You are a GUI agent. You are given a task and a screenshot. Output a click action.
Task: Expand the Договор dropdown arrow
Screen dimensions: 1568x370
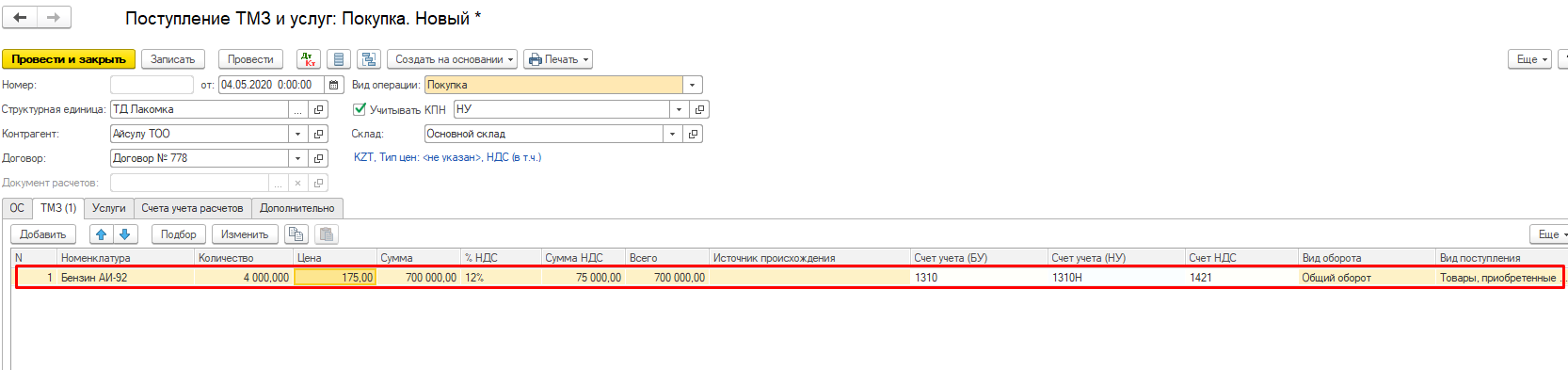[x=298, y=158]
